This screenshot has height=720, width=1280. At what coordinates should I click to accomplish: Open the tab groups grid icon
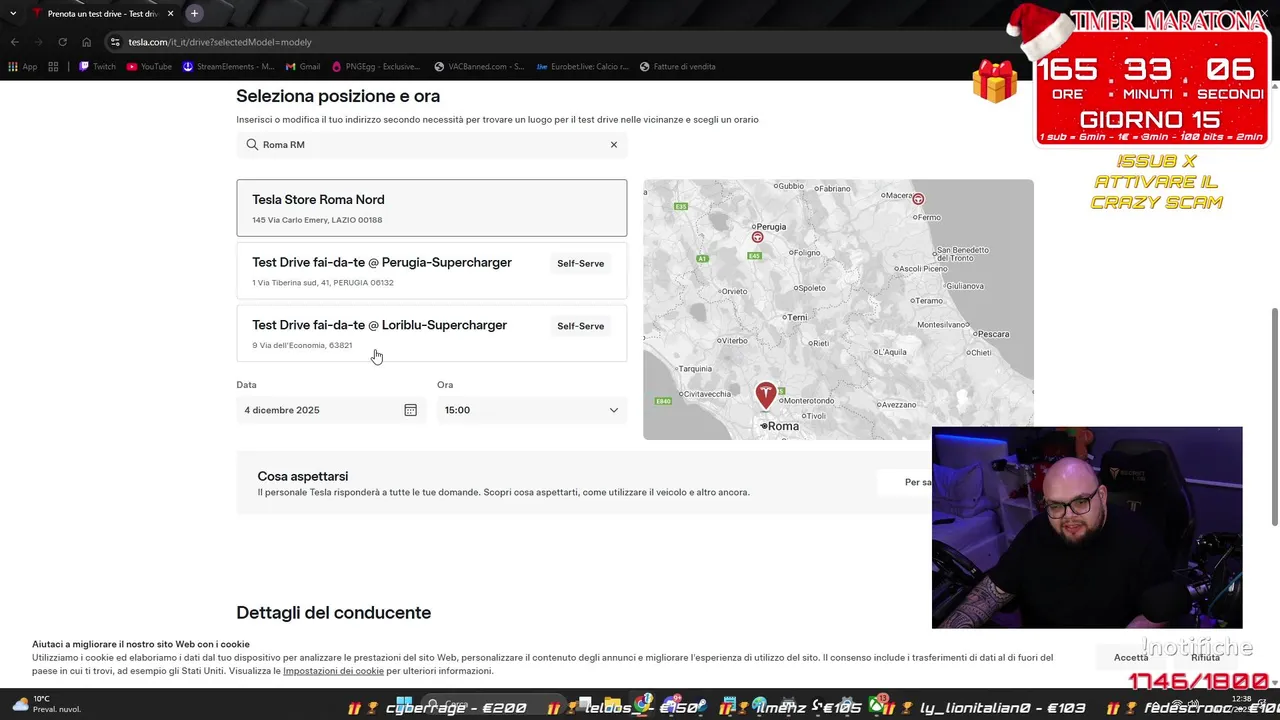tap(53, 67)
